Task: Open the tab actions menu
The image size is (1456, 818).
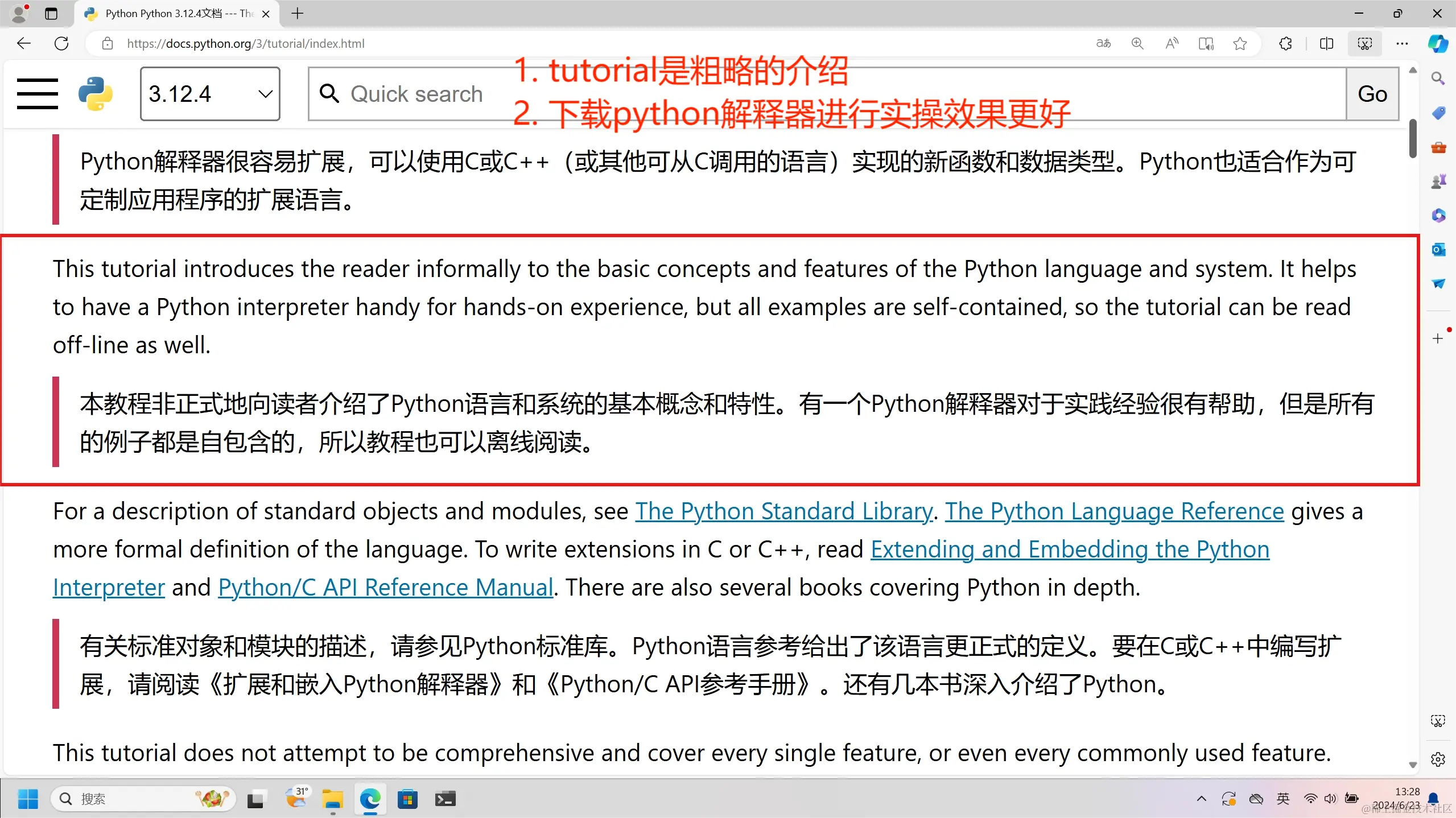Action: coord(51,14)
